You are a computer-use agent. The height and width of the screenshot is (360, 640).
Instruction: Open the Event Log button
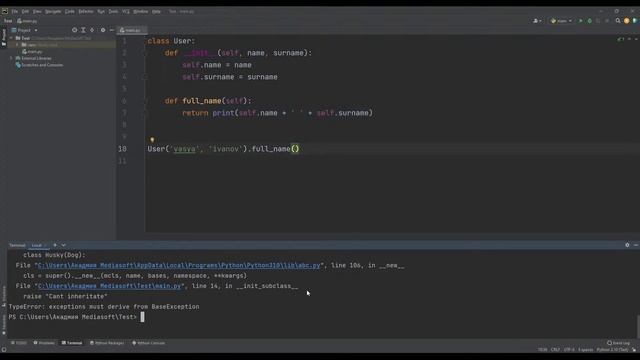click(x=618, y=343)
